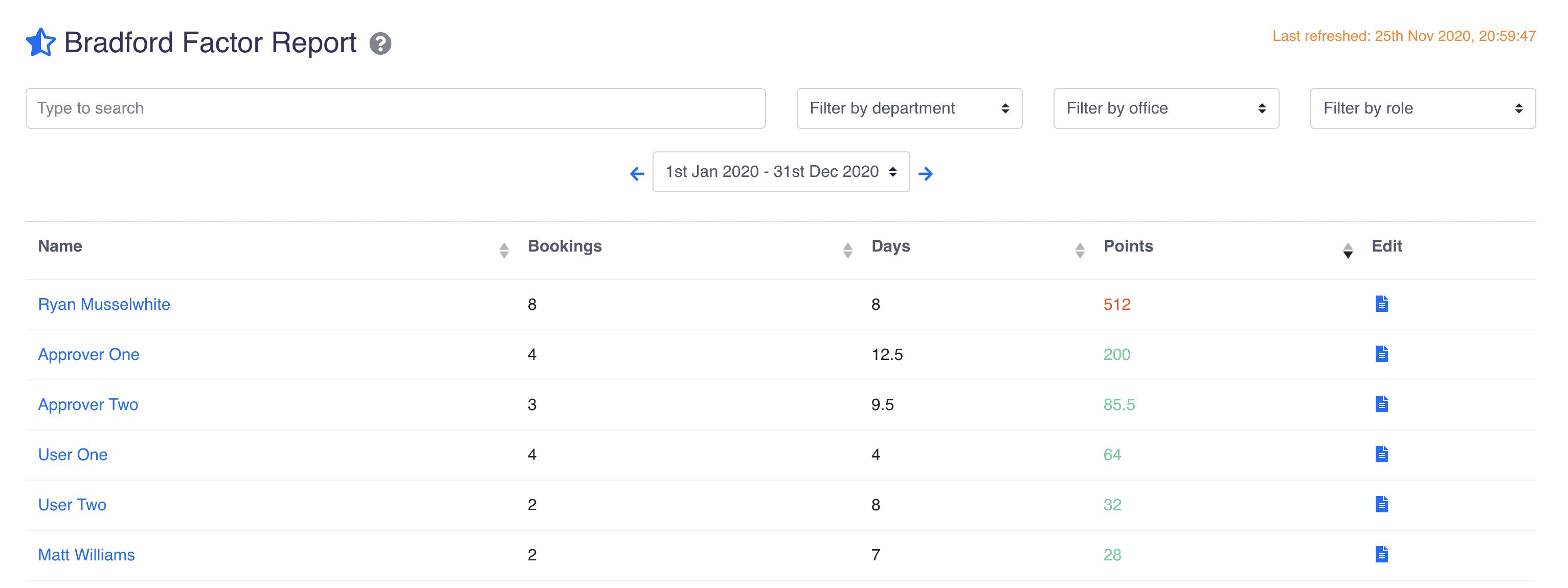The image size is (1568, 588).
Task: Go to previous date range arrow
Action: click(x=637, y=173)
